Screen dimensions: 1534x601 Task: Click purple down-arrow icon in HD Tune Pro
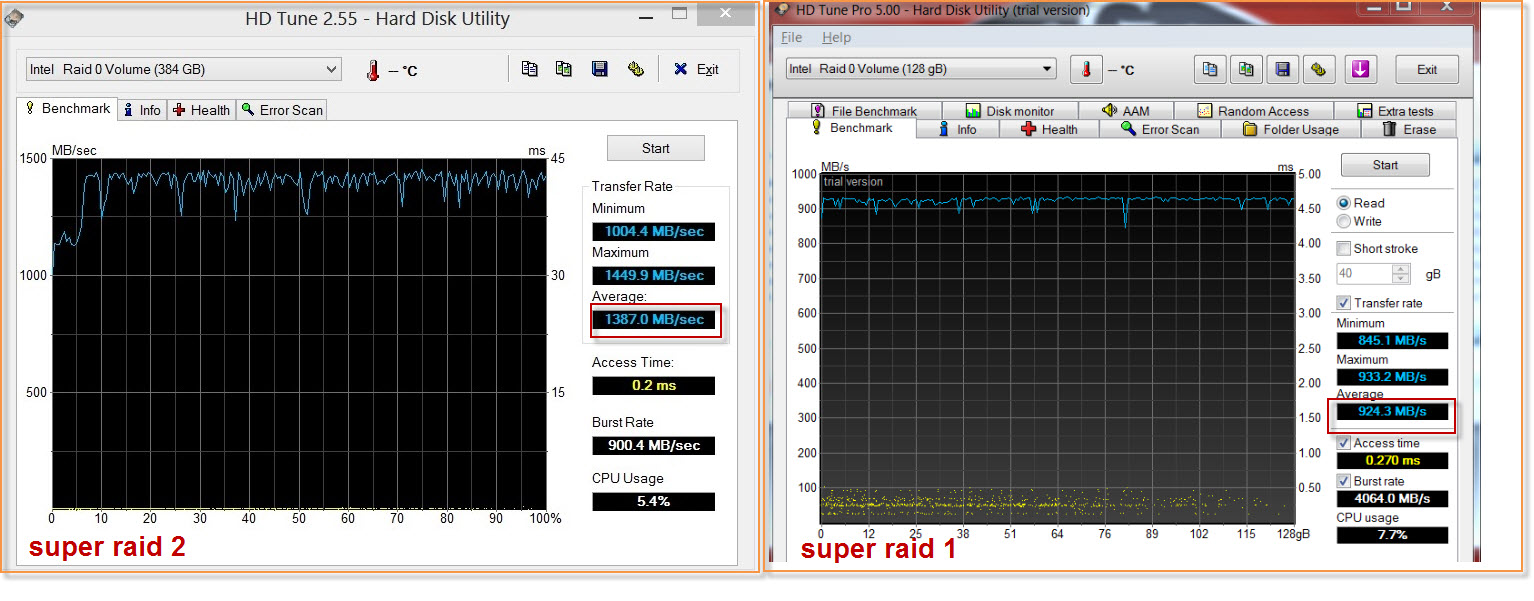[1362, 69]
